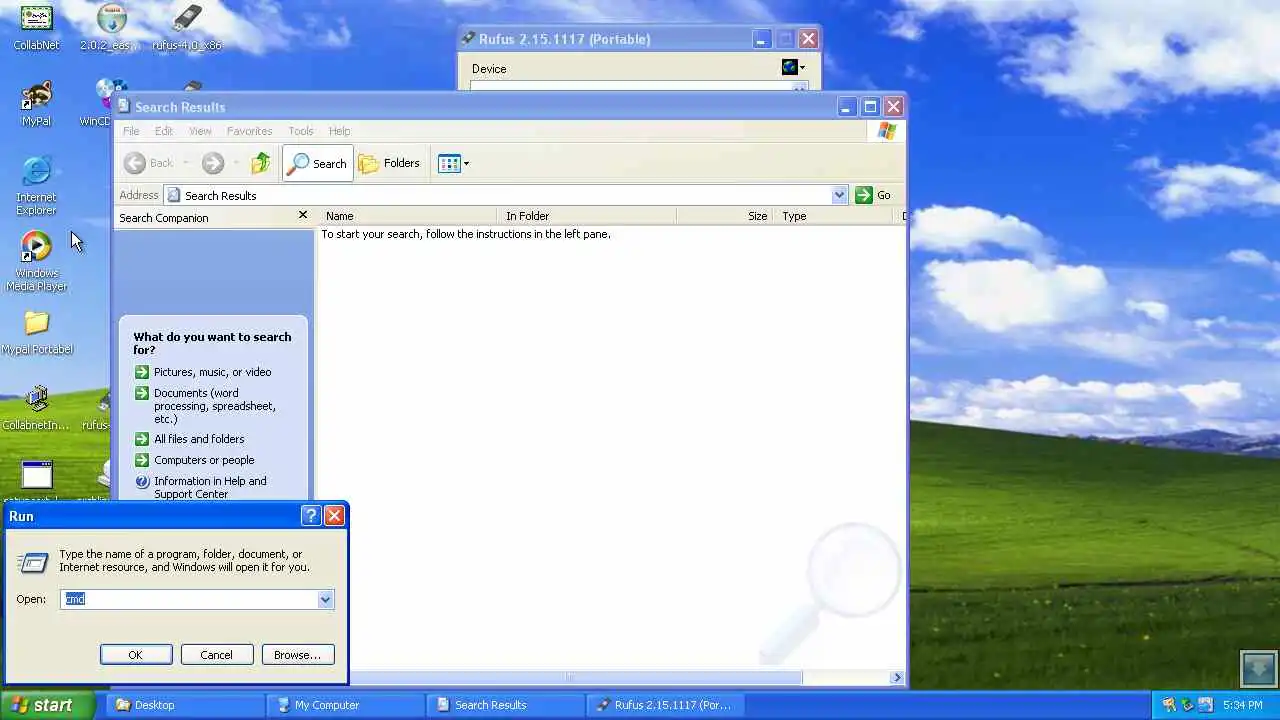Open the Edit menu
This screenshot has width=1280, height=720.
(163, 131)
